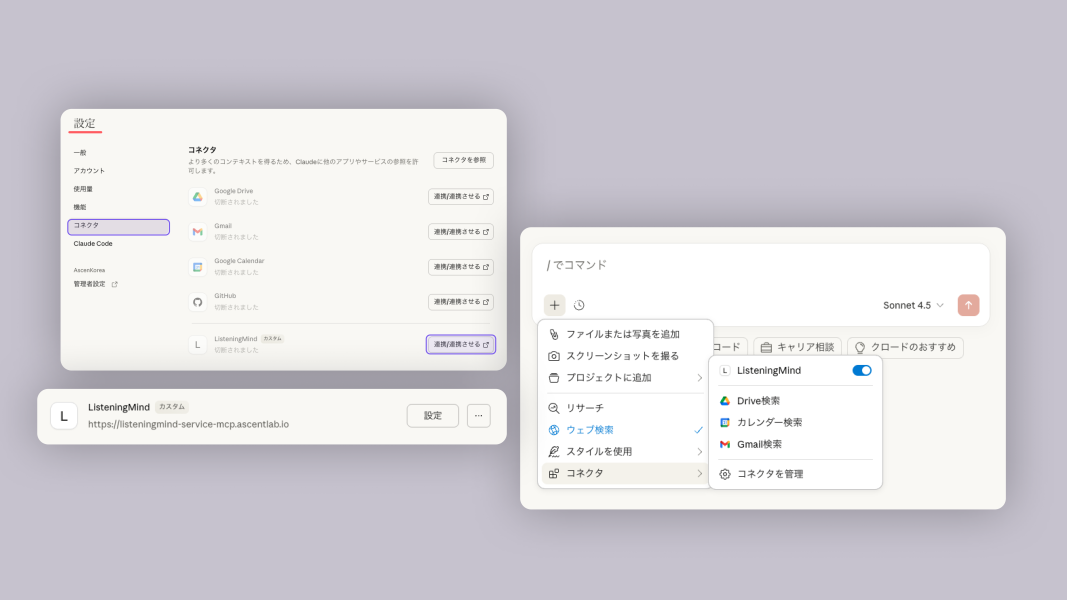Click the plus attachment icon in the chat input

point(553,305)
